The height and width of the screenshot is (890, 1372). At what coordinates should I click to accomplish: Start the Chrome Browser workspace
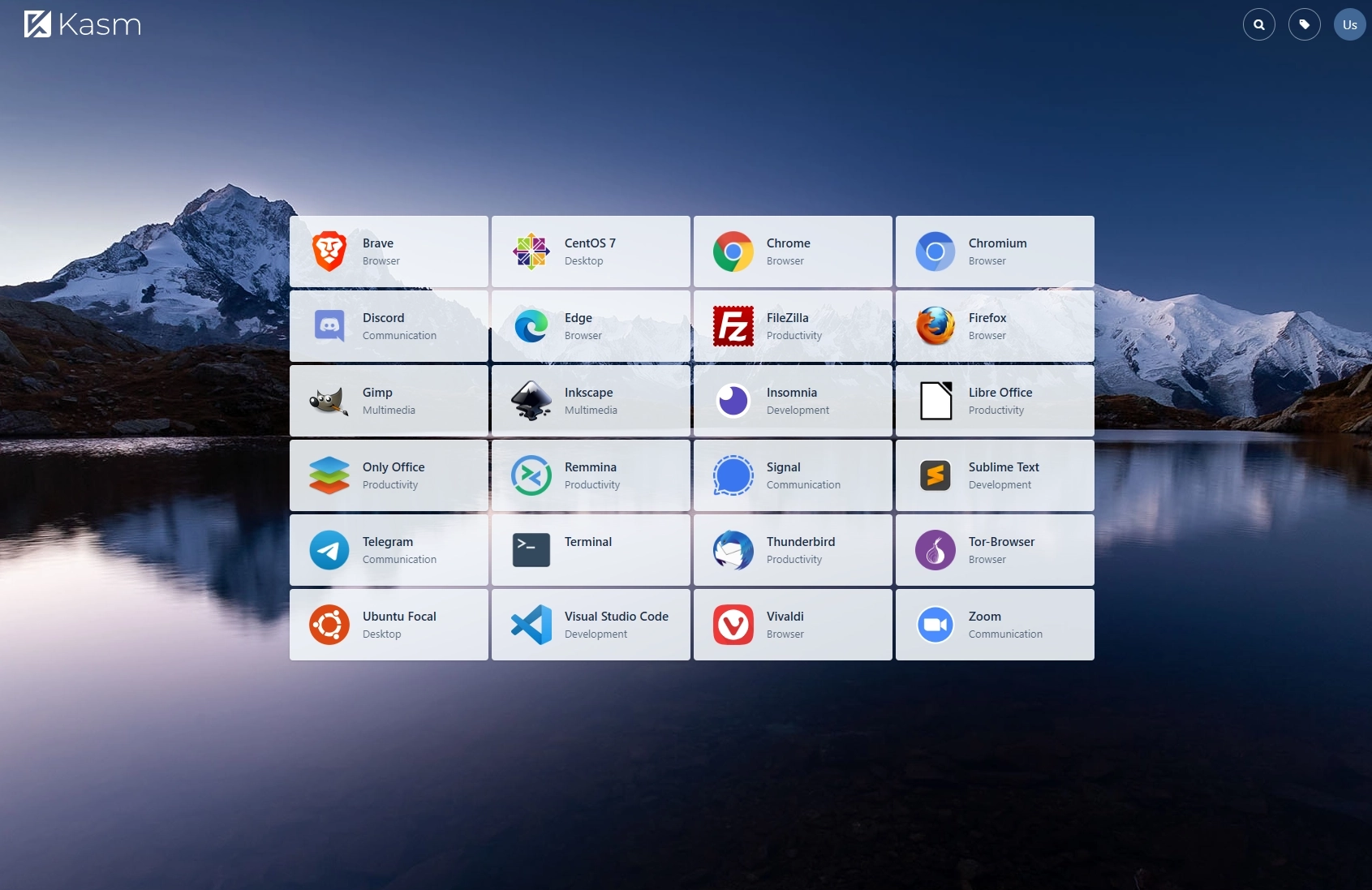(793, 252)
